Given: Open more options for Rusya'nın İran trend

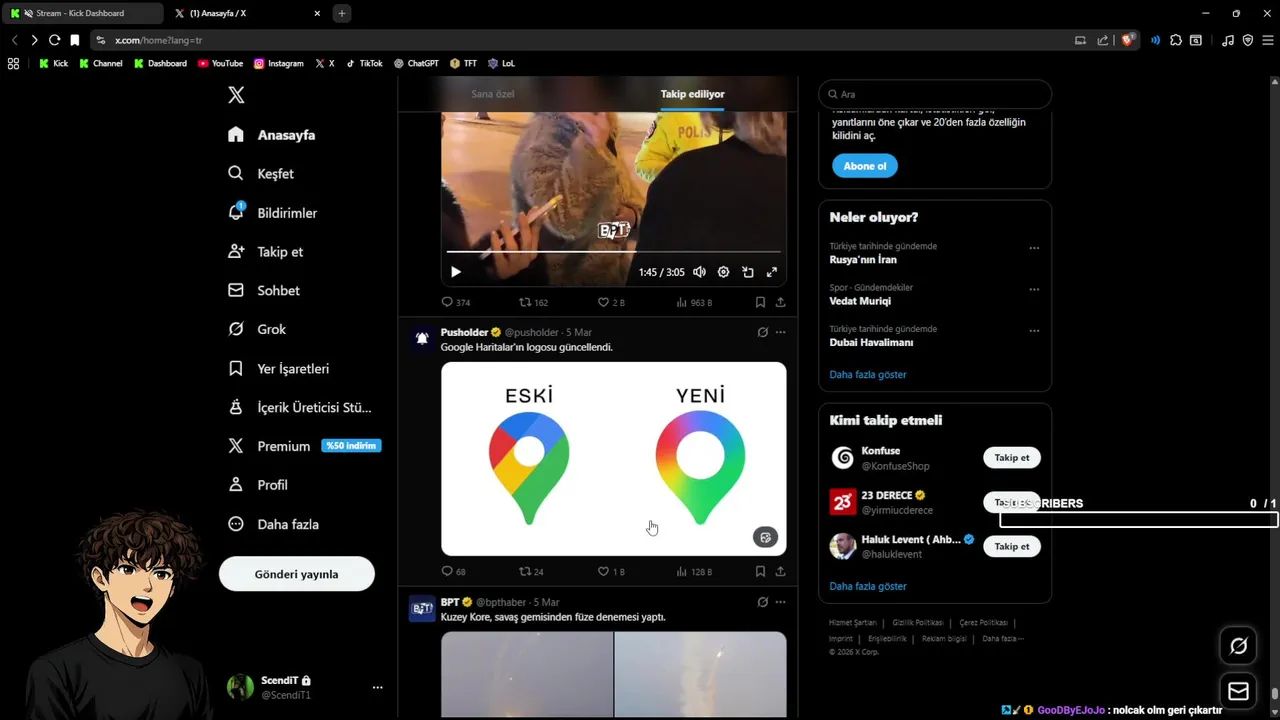Looking at the screenshot, I should 1034,248.
